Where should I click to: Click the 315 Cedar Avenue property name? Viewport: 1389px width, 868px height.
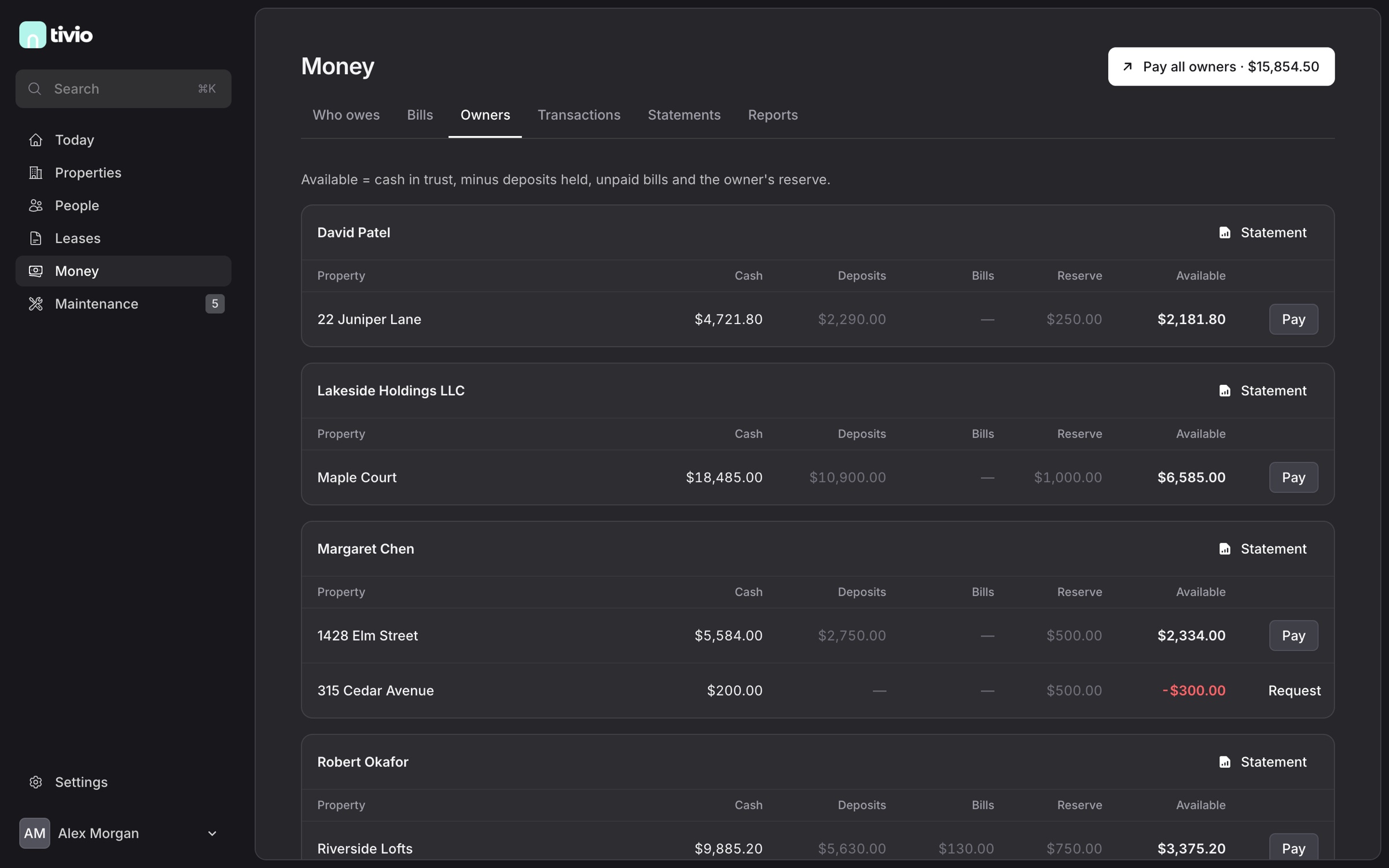[376, 690]
